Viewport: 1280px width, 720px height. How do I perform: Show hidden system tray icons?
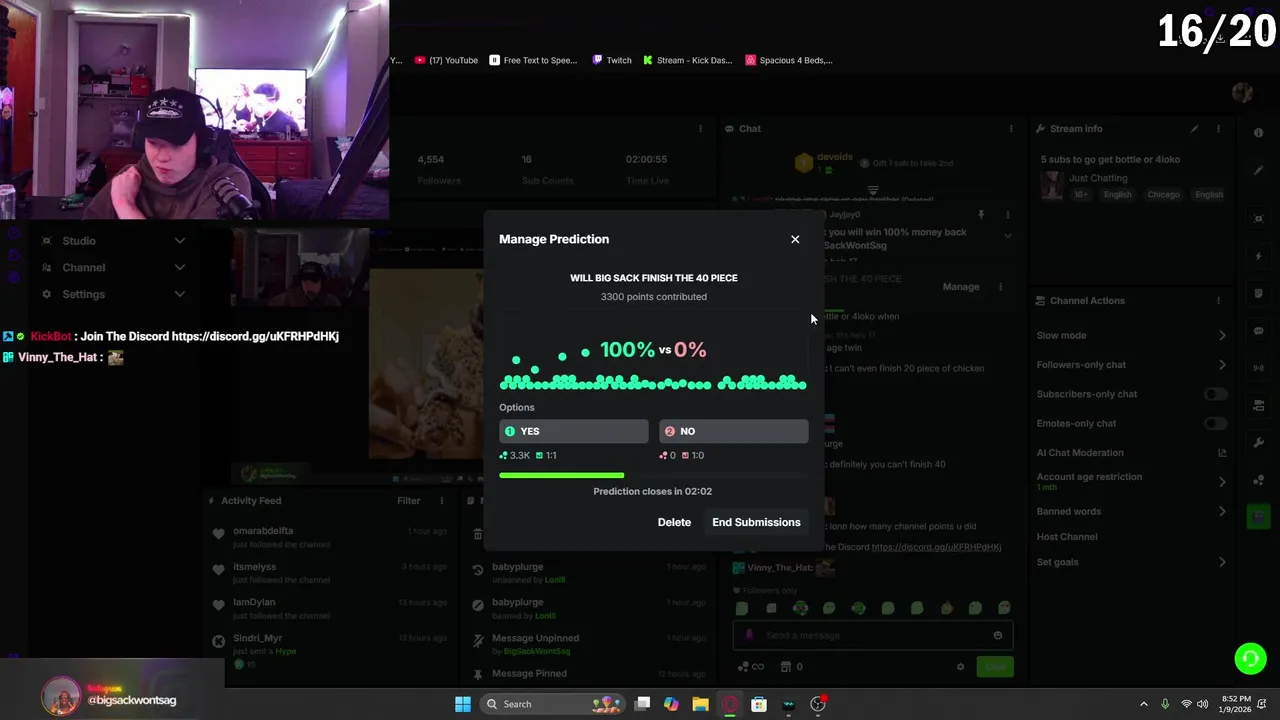(1143, 704)
